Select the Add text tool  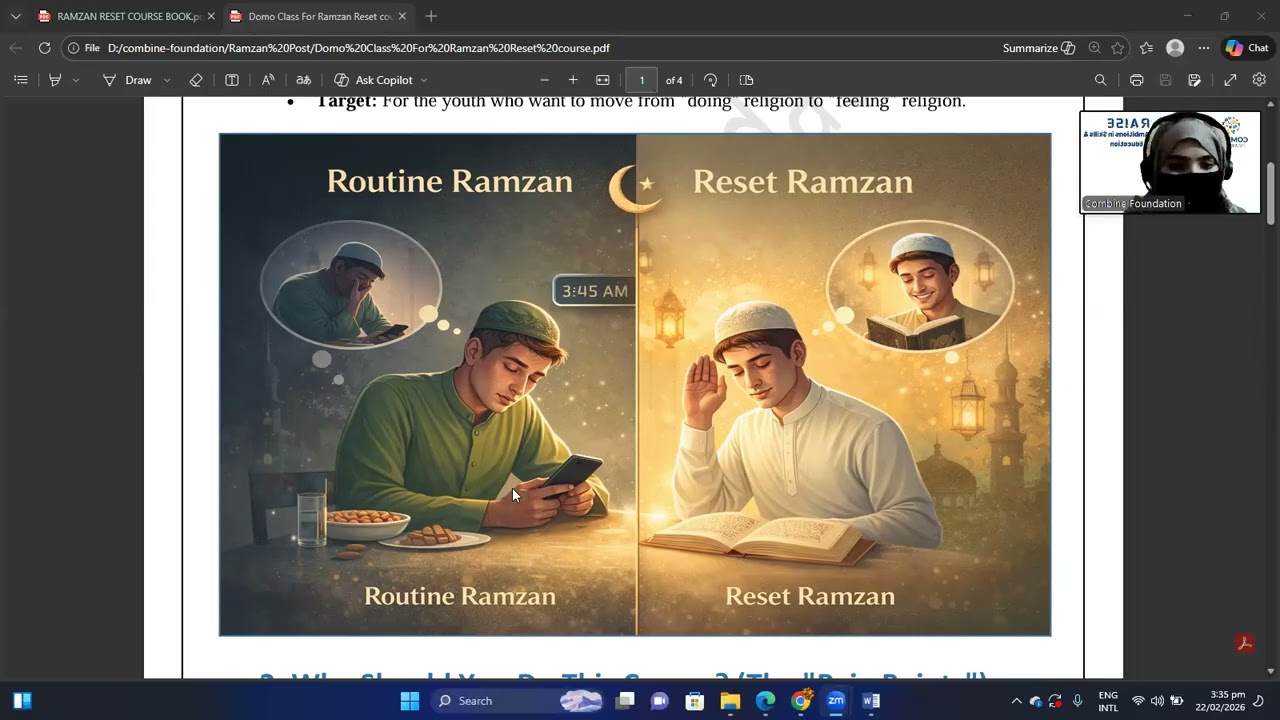(x=232, y=80)
